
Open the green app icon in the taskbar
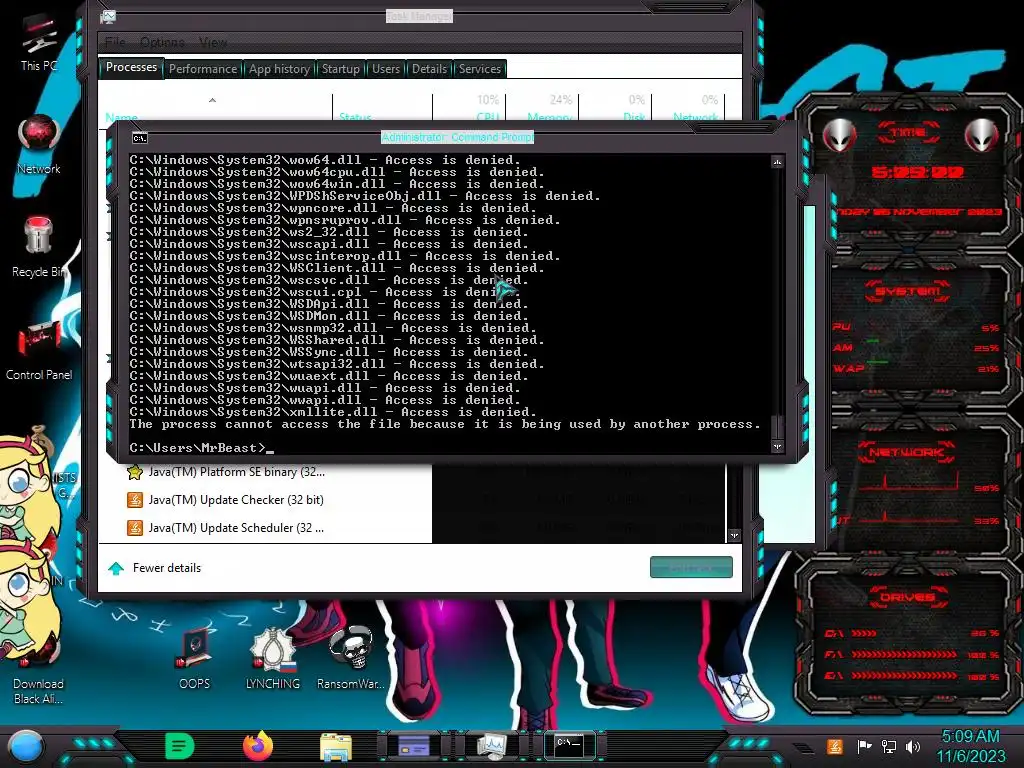point(180,746)
